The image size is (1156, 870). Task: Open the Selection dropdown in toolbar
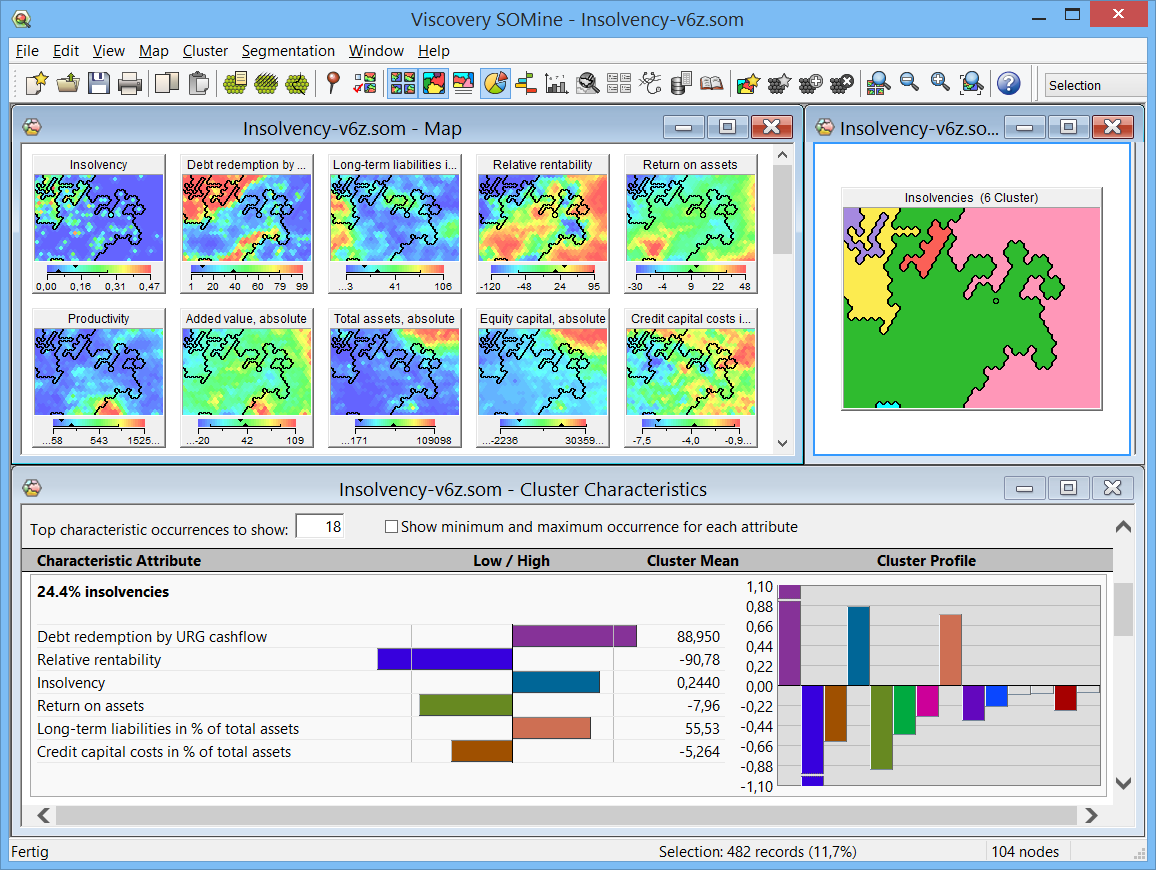coord(1094,85)
